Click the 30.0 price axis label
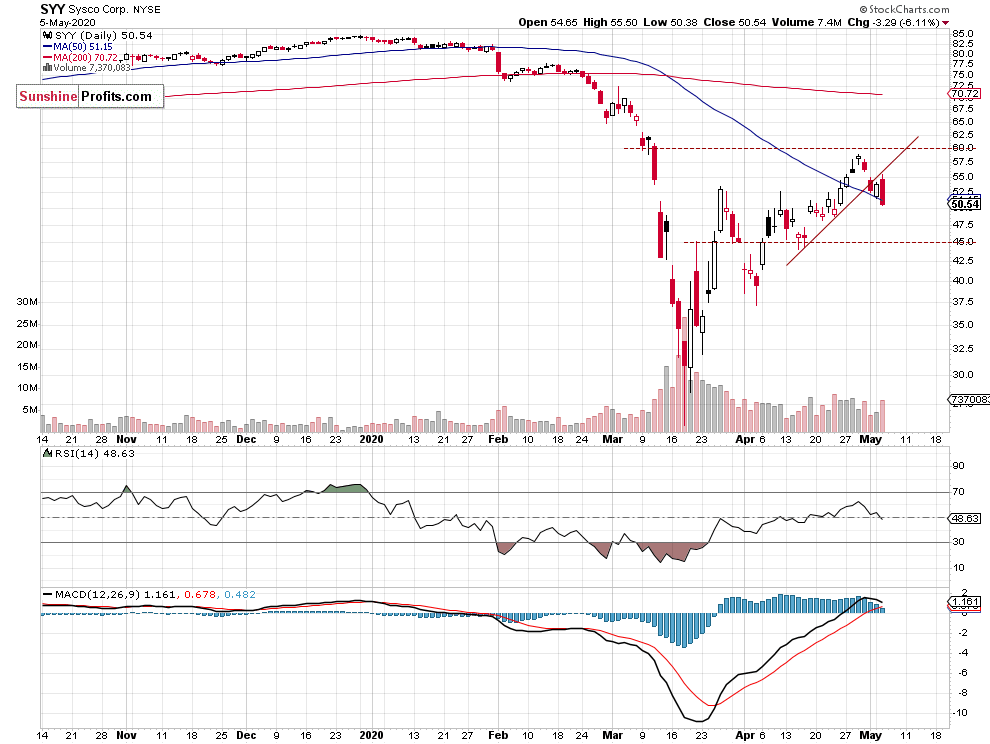This screenshot has height=744, width=990. click(x=963, y=375)
